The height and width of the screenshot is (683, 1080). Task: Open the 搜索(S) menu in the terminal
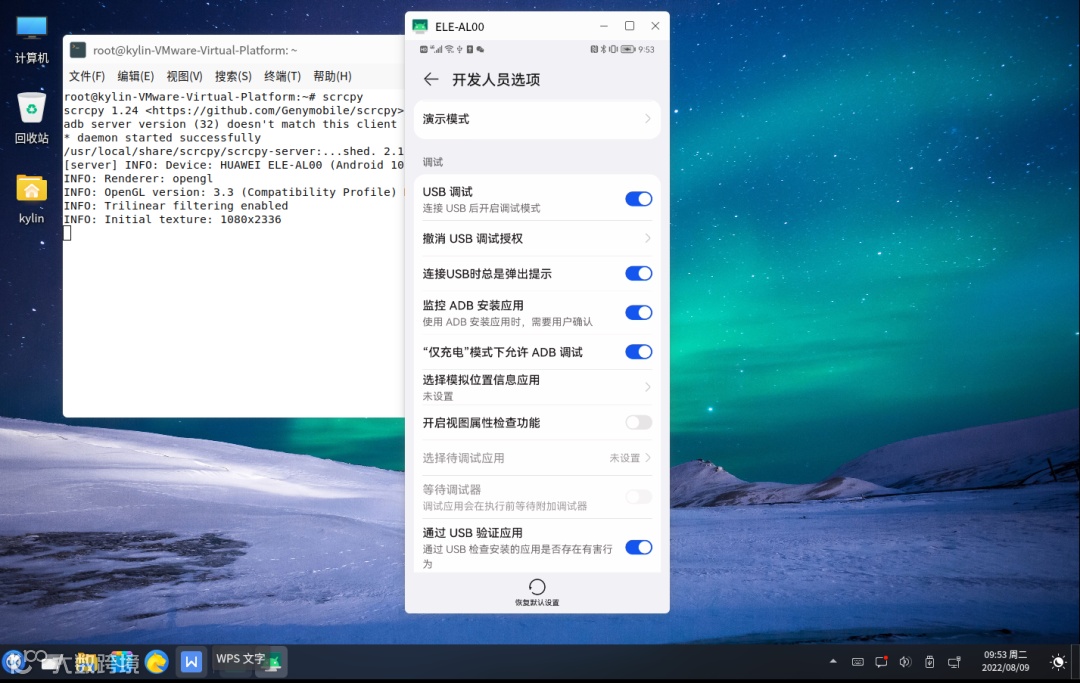tap(233, 76)
